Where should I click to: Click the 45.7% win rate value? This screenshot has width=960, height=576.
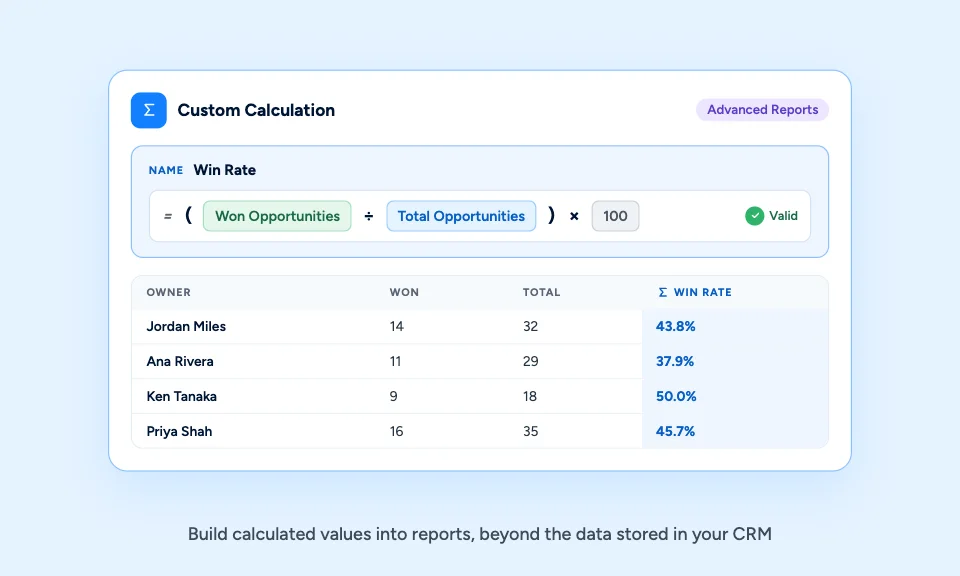(x=675, y=431)
